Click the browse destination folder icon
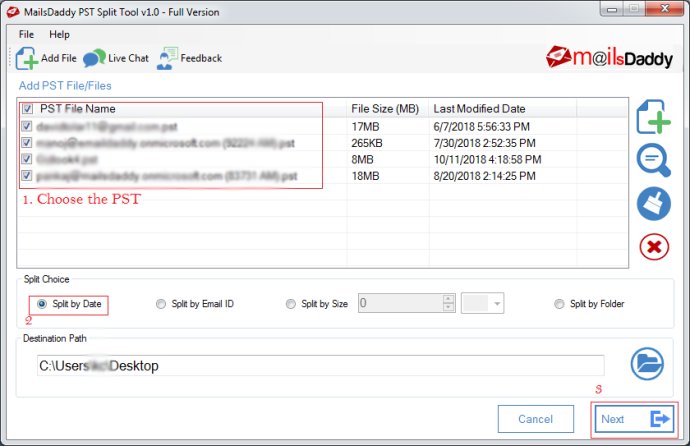The width and height of the screenshot is (690, 446). click(647, 364)
